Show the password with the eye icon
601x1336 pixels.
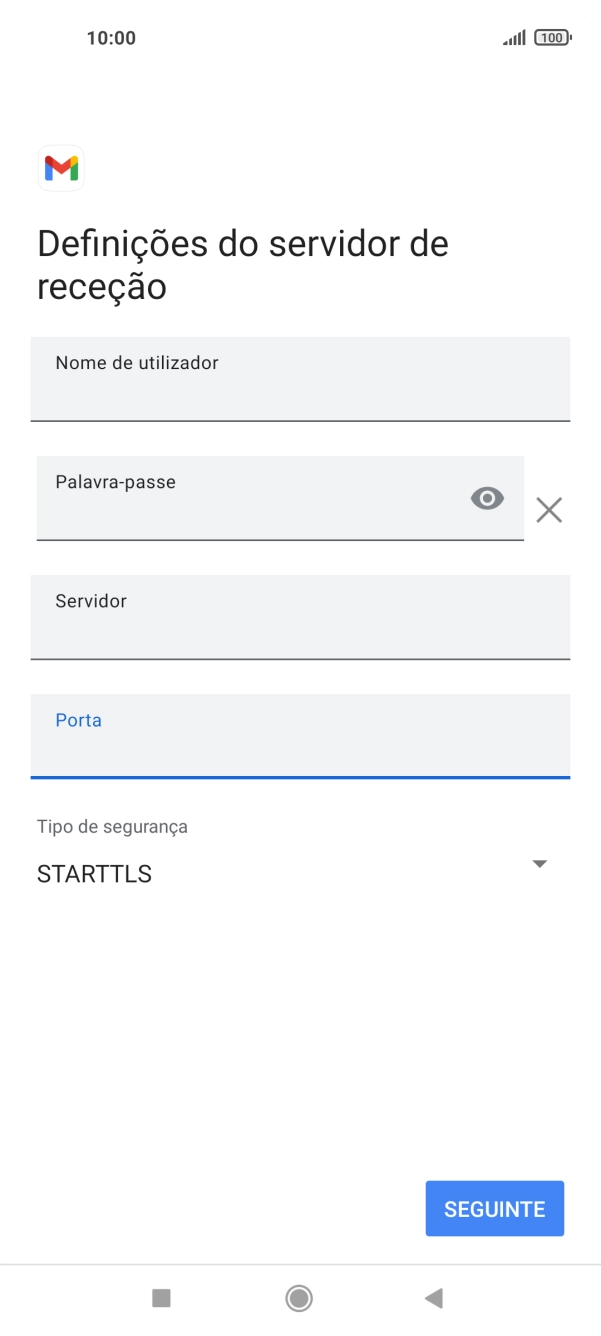(x=487, y=497)
